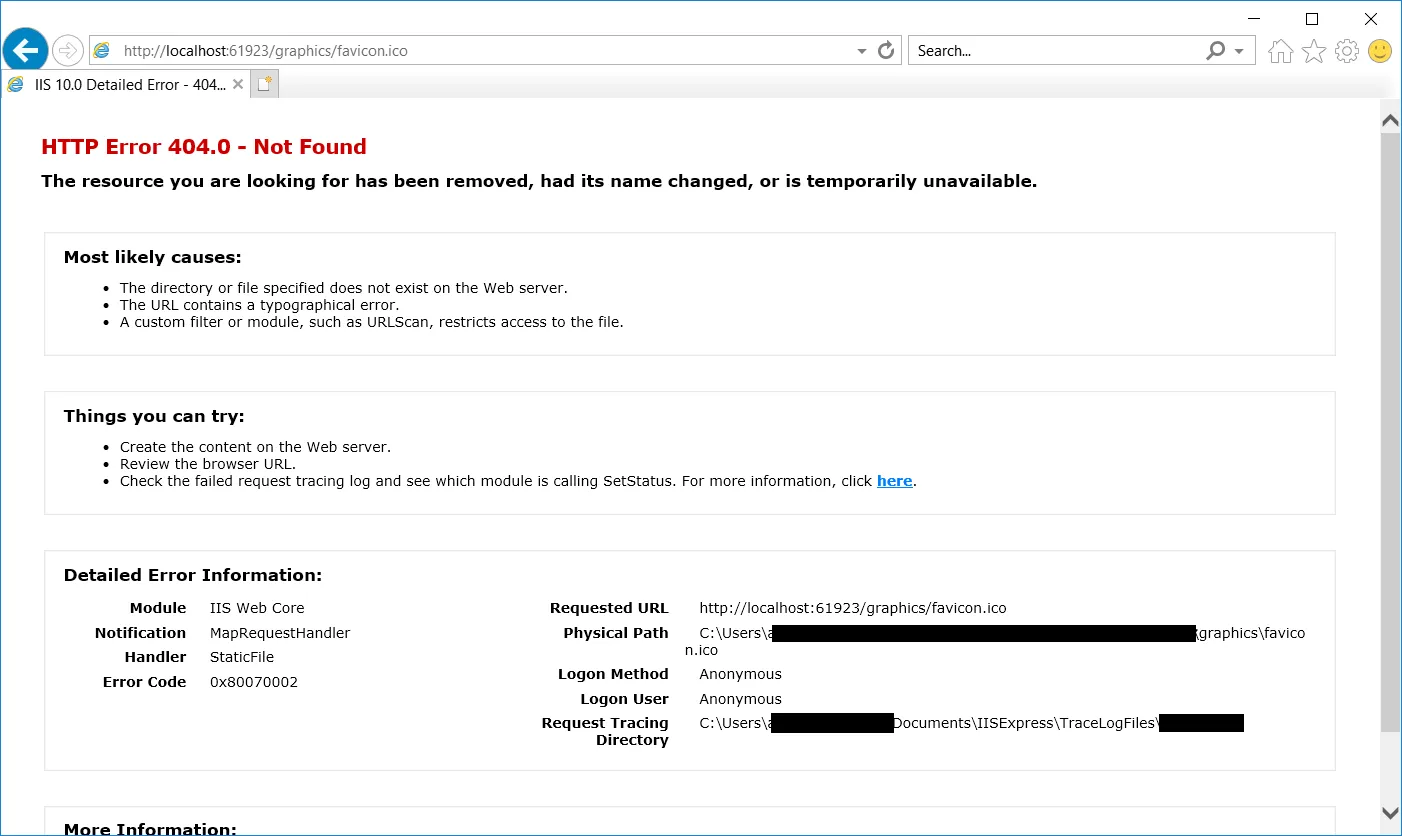Click the 'Request Tracing Directory' label
The width and height of the screenshot is (1402, 836).
605,731
